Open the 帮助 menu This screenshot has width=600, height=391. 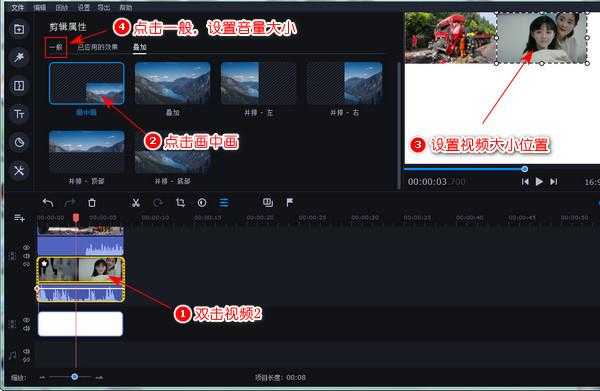point(126,7)
